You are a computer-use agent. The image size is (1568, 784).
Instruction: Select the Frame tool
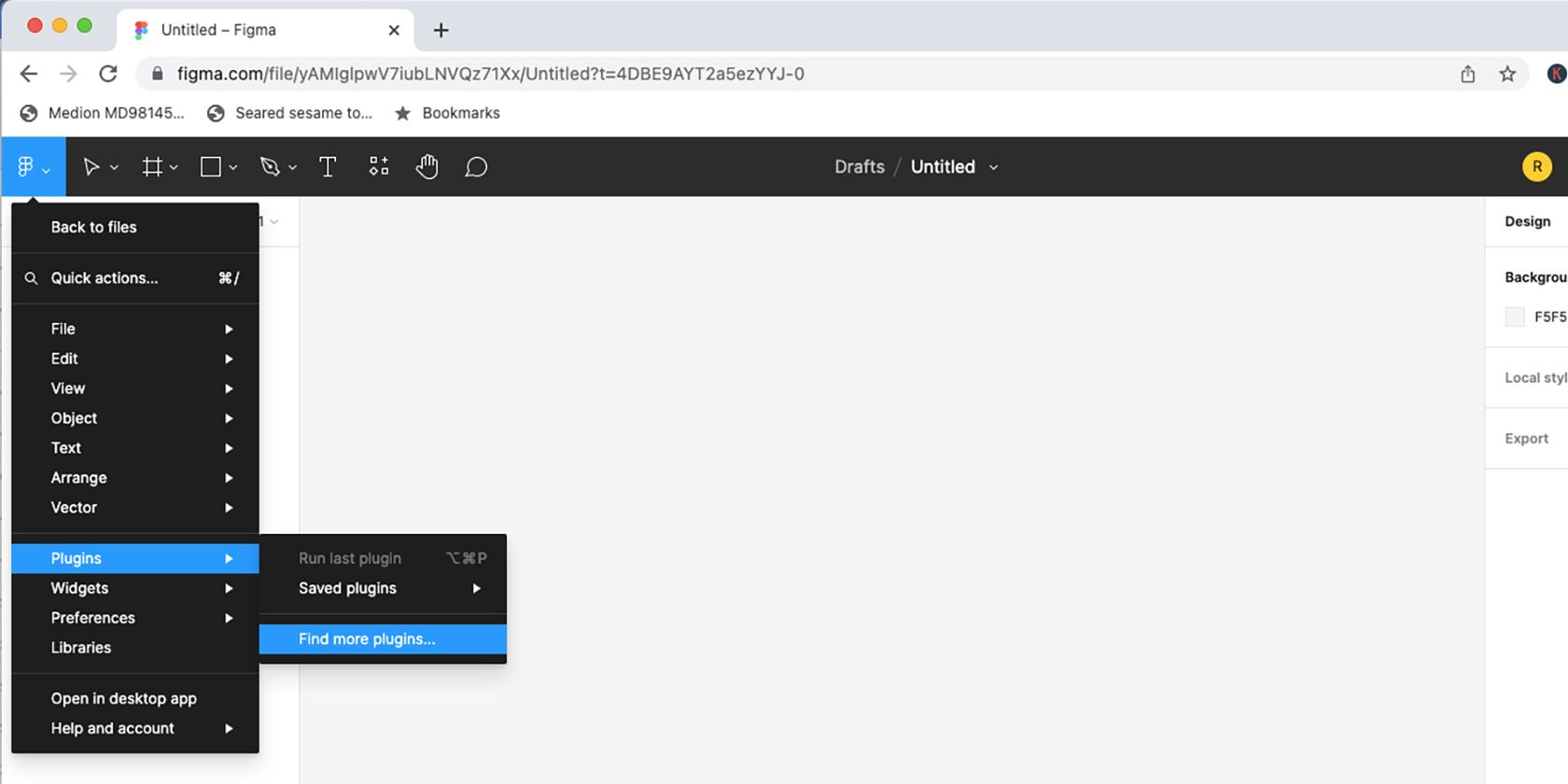click(152, 167)
